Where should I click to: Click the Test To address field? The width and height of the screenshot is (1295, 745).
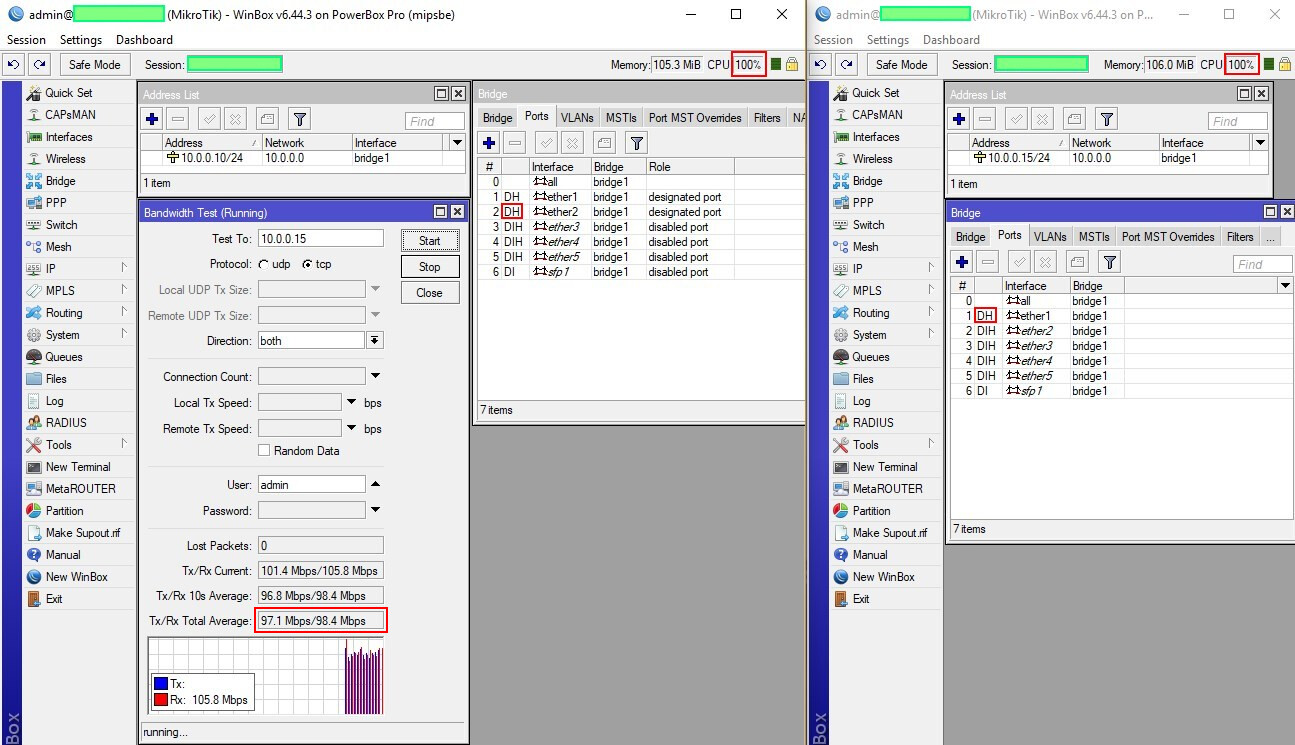click(x=320, y=239)
